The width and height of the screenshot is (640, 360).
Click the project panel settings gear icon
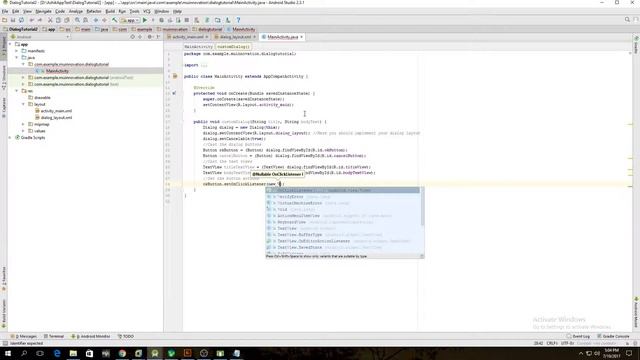pos(149,37)
